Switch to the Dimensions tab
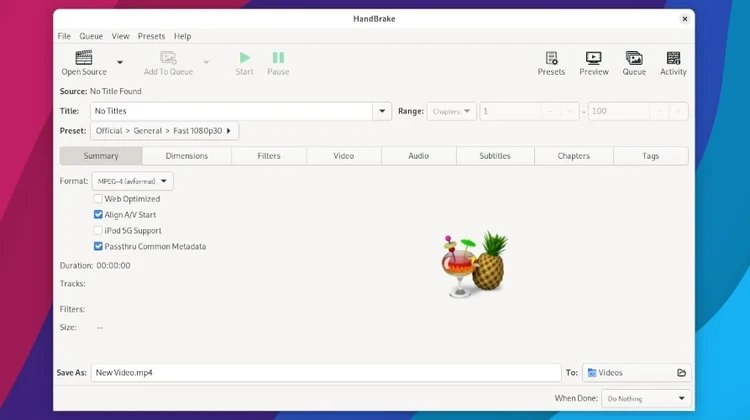This screenshot has width=750, height=420. (187, 156)
